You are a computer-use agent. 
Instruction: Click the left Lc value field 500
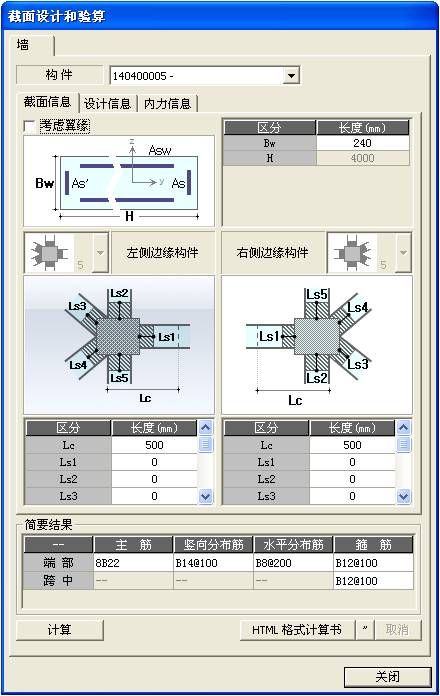coord(154,445)
